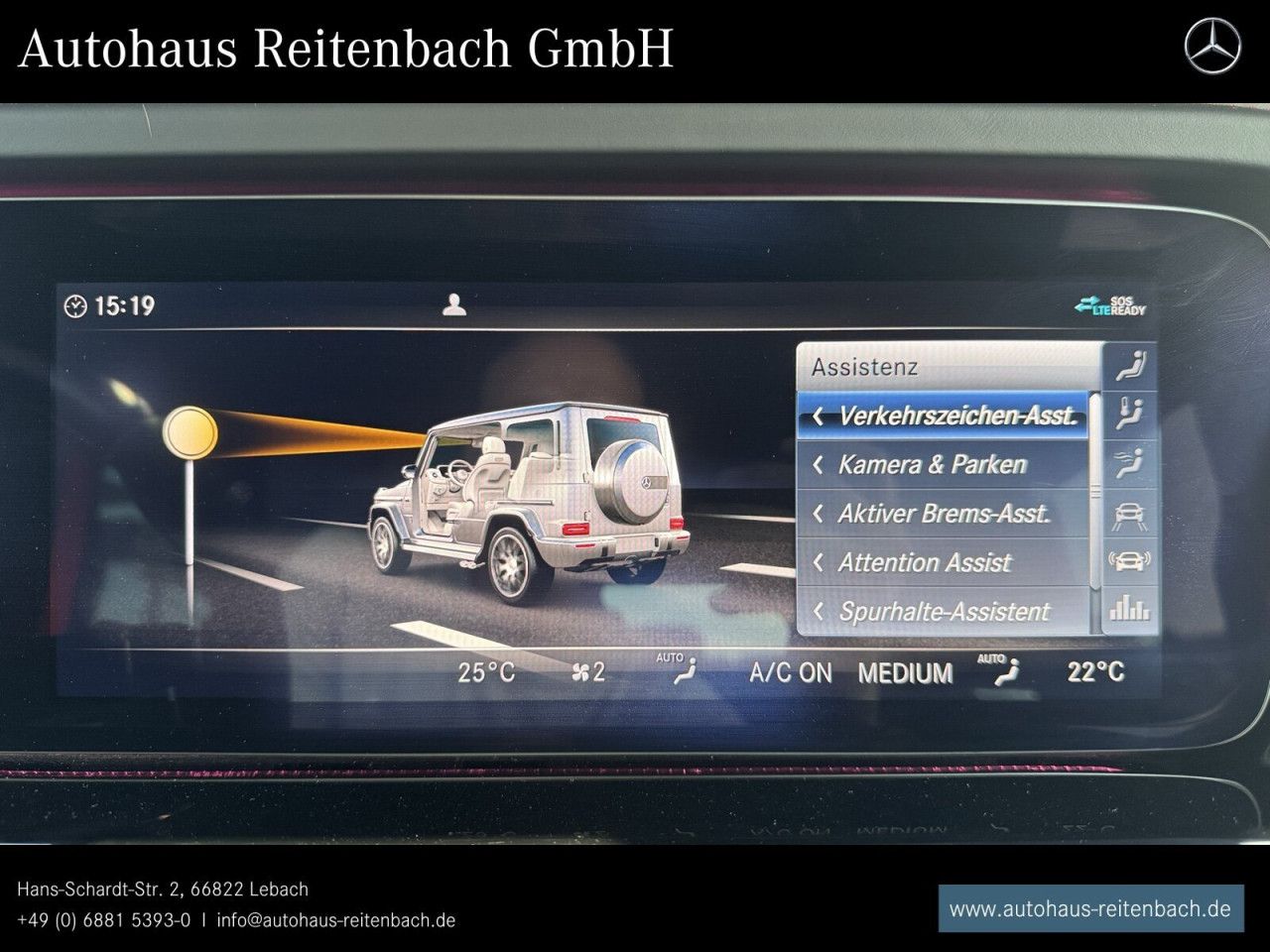Select the 25°C left temperature readout
The height and width of the screenshot is (952, 1270).
point(486,672)
